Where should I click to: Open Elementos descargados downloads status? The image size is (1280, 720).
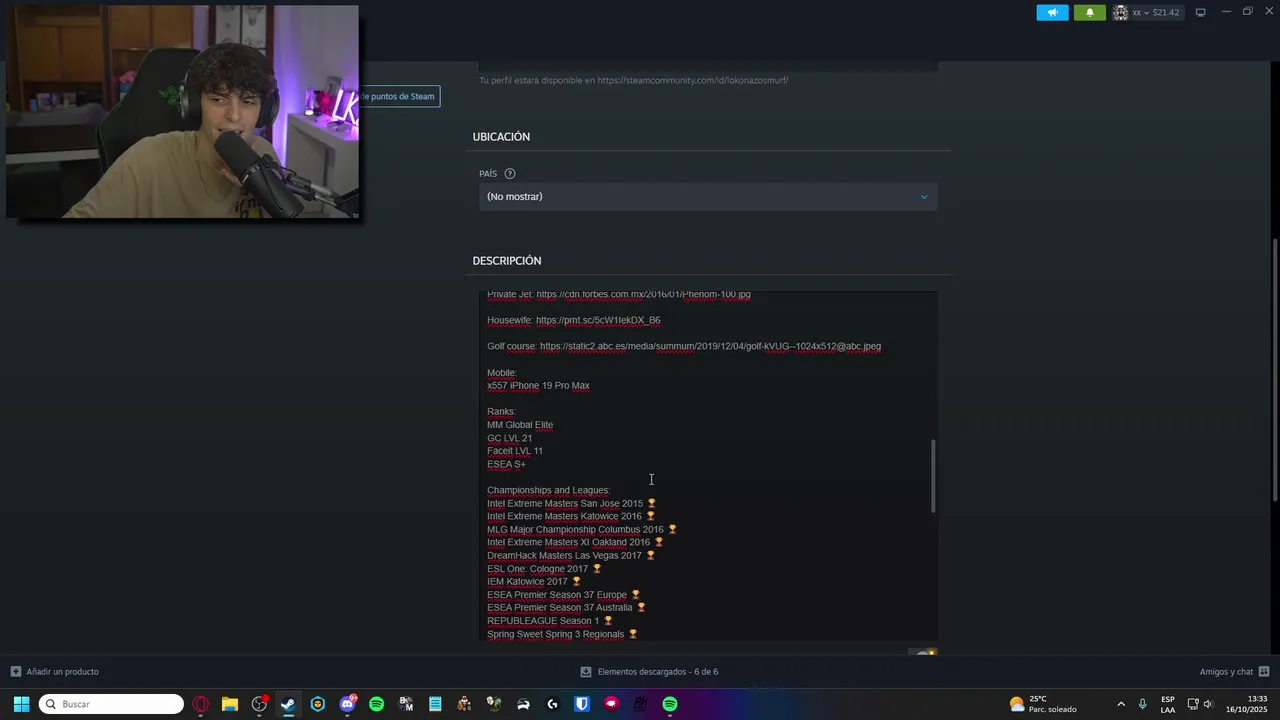point(657,672)
